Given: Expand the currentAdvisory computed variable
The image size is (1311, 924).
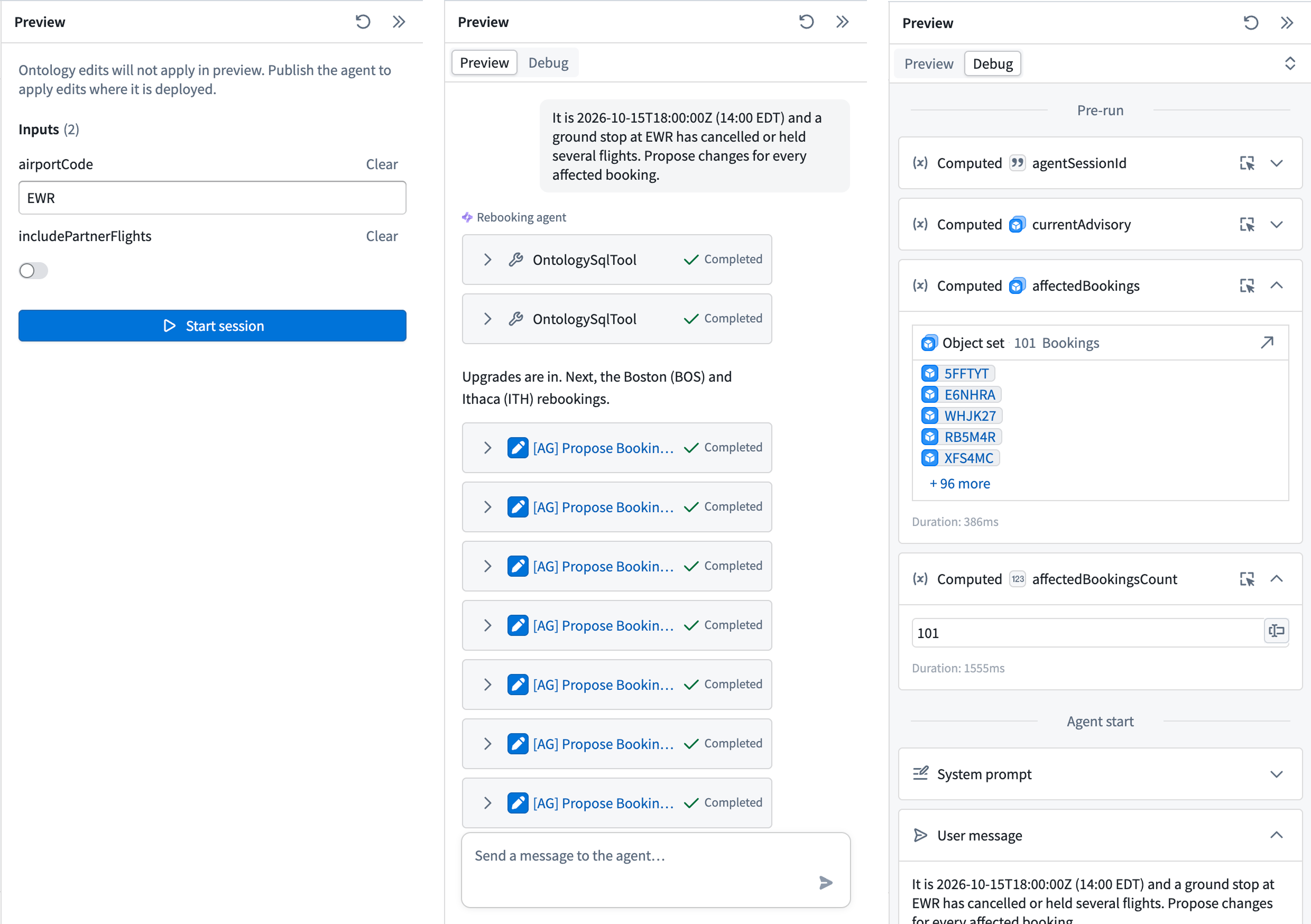Looking at the screenshot, I should pos(1277,225).
